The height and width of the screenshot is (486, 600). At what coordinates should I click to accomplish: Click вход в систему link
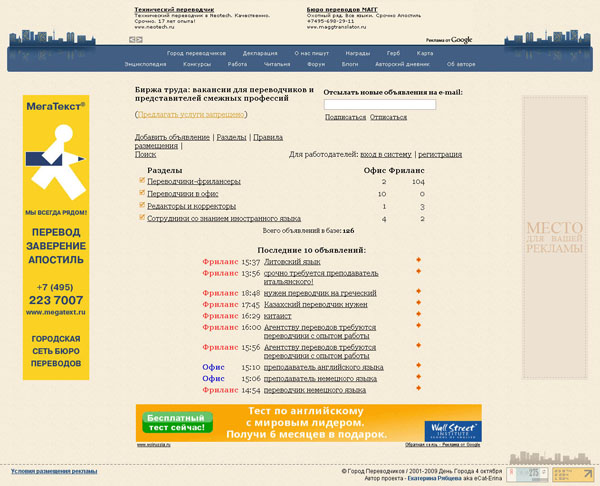coord(386,154)
